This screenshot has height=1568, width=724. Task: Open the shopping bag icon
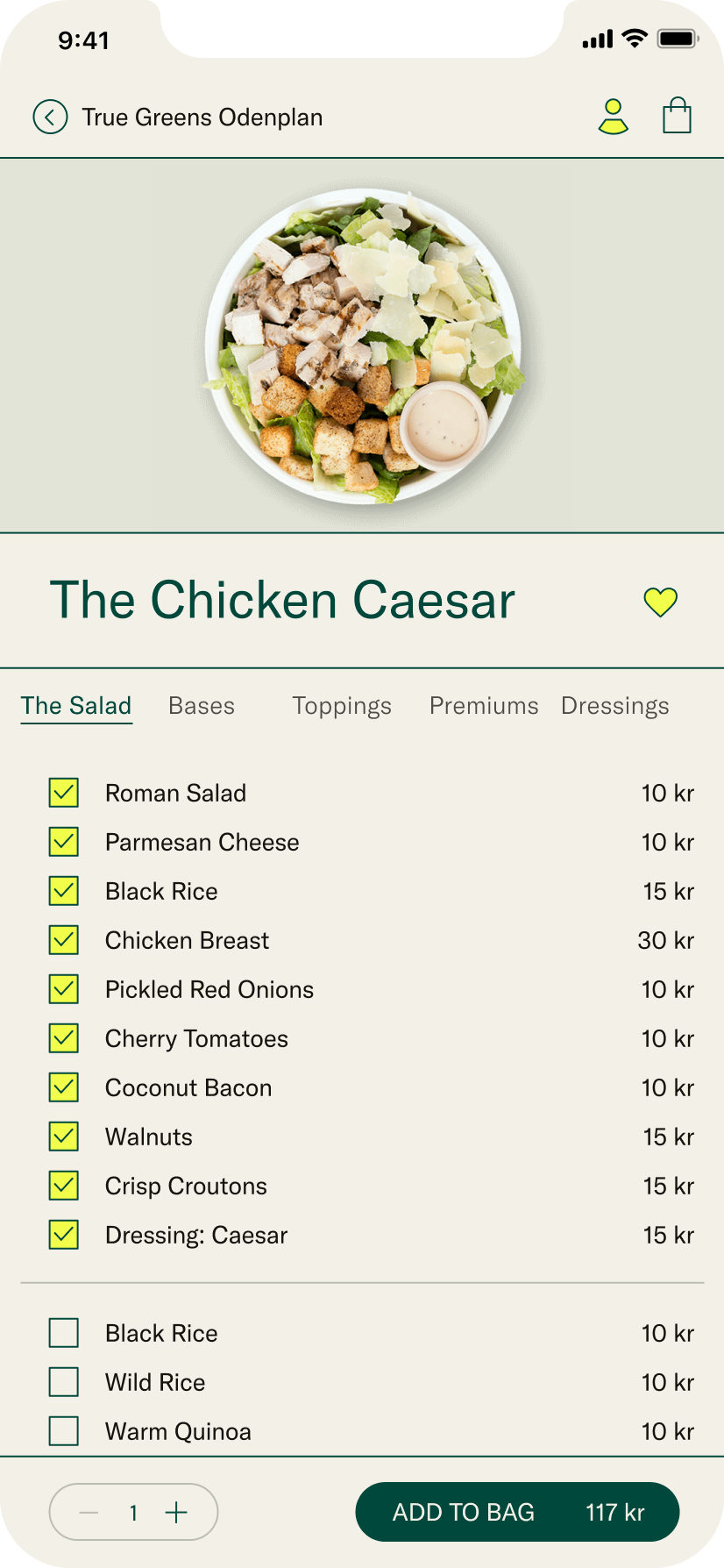677,116
